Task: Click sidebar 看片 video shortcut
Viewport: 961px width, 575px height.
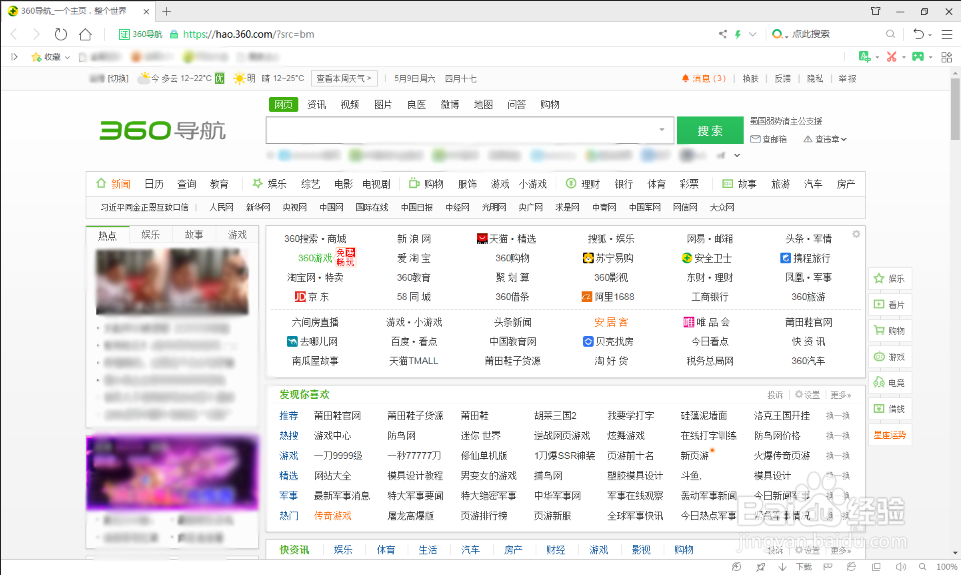Action: click(x=890, y=305)
